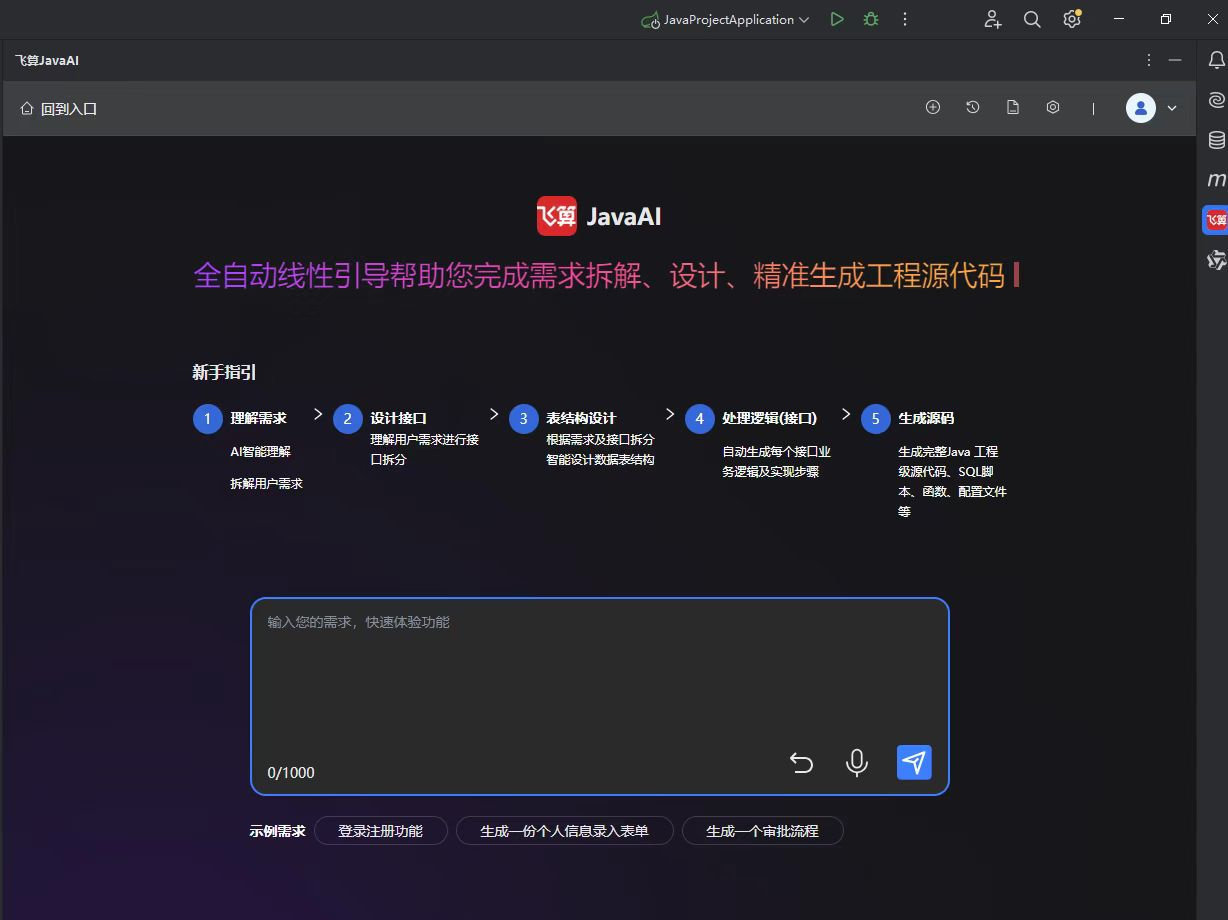This screenshot has height=920, width=1228.
Task: Create a new session with plus icon
Action: 933,107
